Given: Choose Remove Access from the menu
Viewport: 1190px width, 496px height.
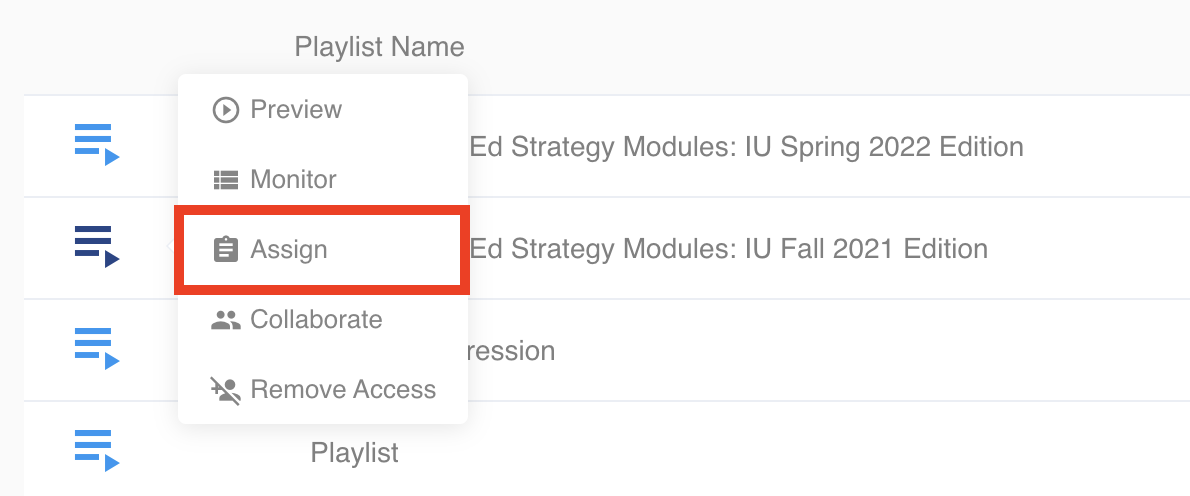Looking at the screenshot, I should [343, 390].
